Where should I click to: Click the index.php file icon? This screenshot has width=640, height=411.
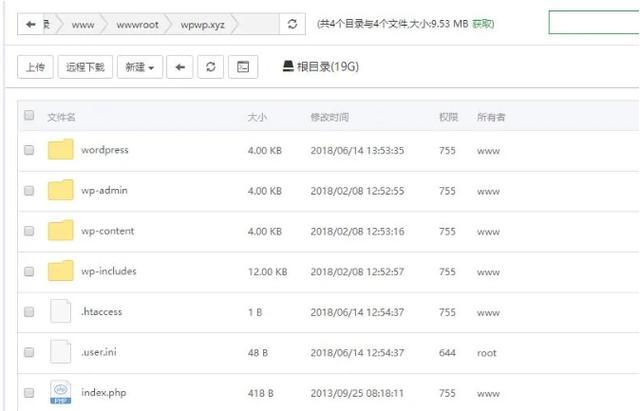pos(61,393)
